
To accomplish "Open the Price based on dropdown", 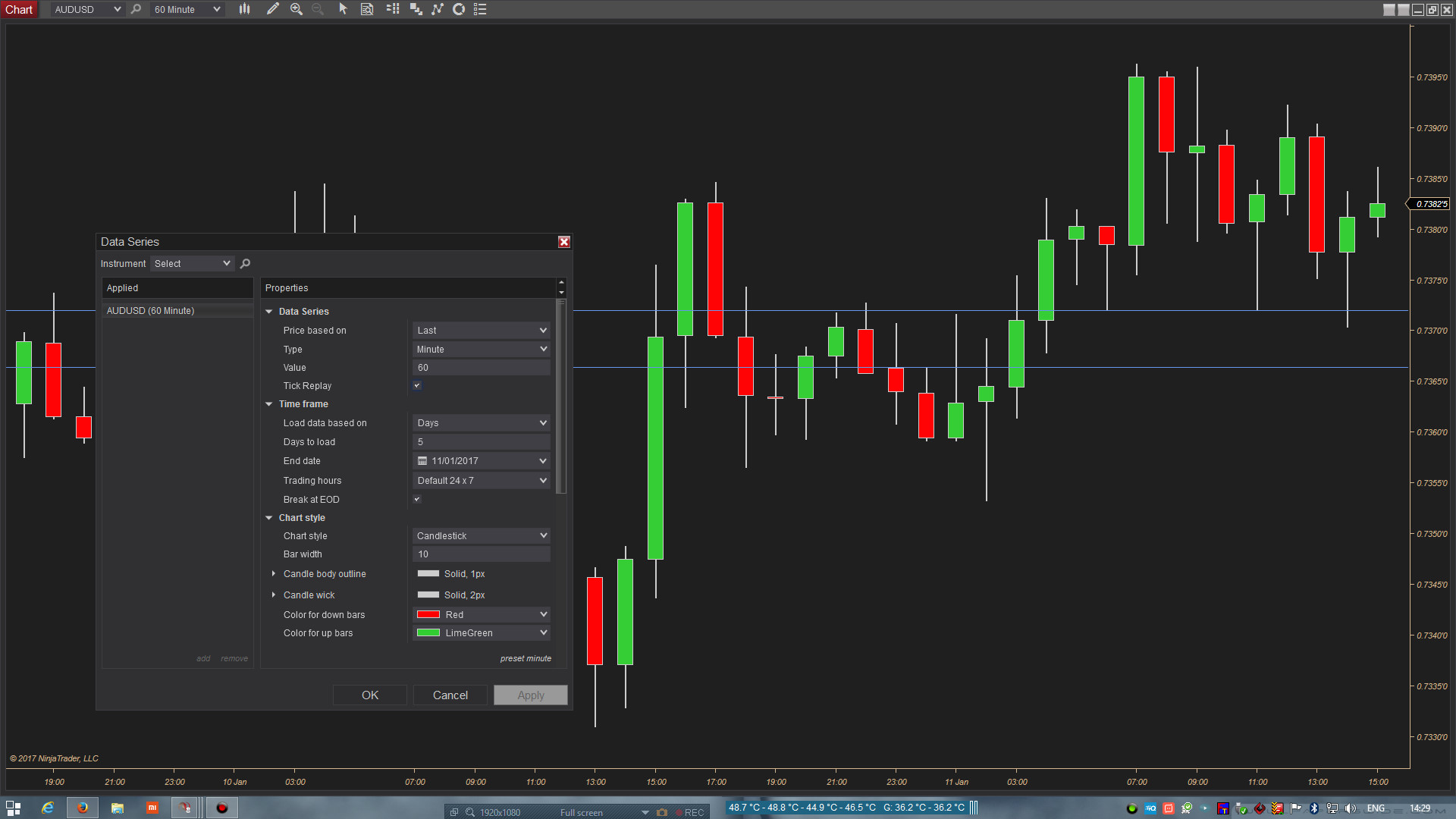I will (x=481, y=331).
